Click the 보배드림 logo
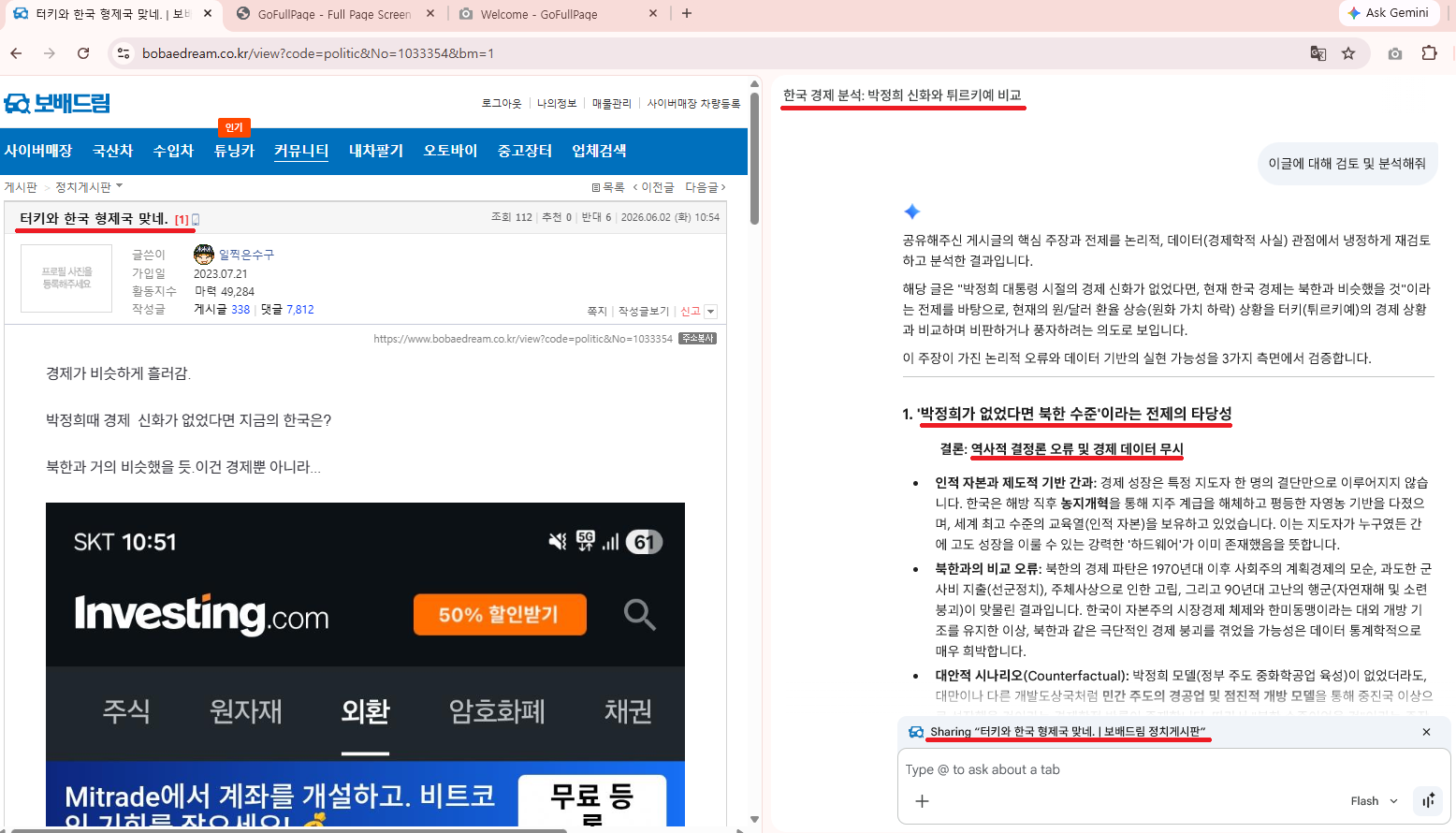The image size is (1456, 833). 57,103
